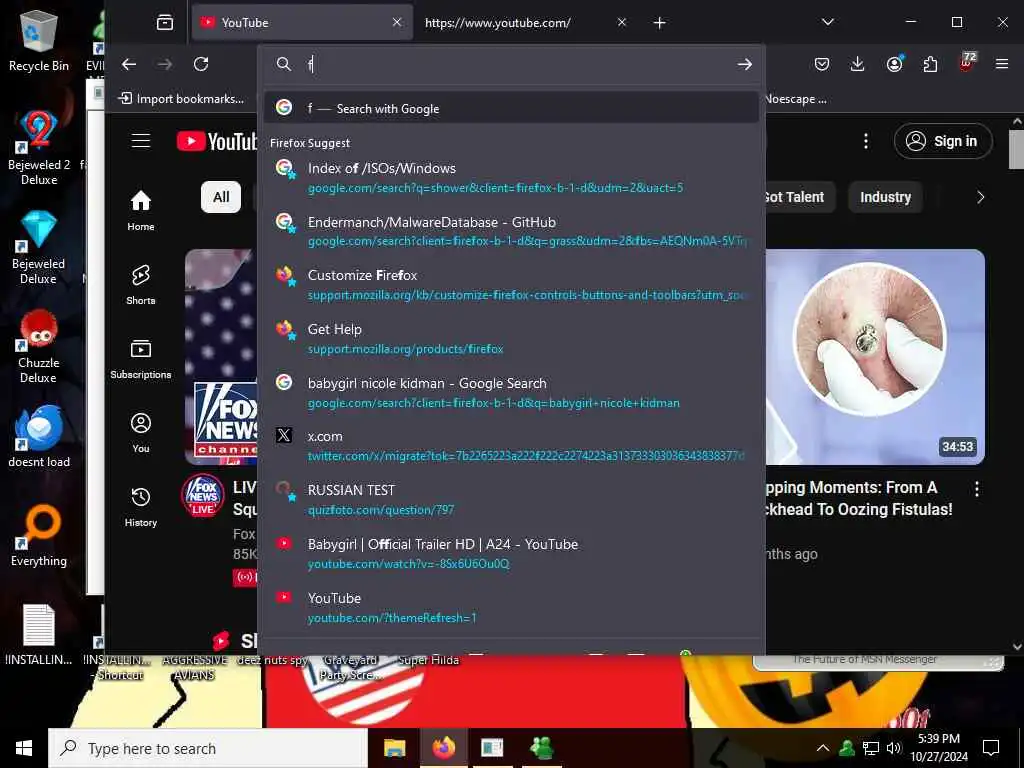Click the 'Type here to search' taskbar box

point(208,748)
